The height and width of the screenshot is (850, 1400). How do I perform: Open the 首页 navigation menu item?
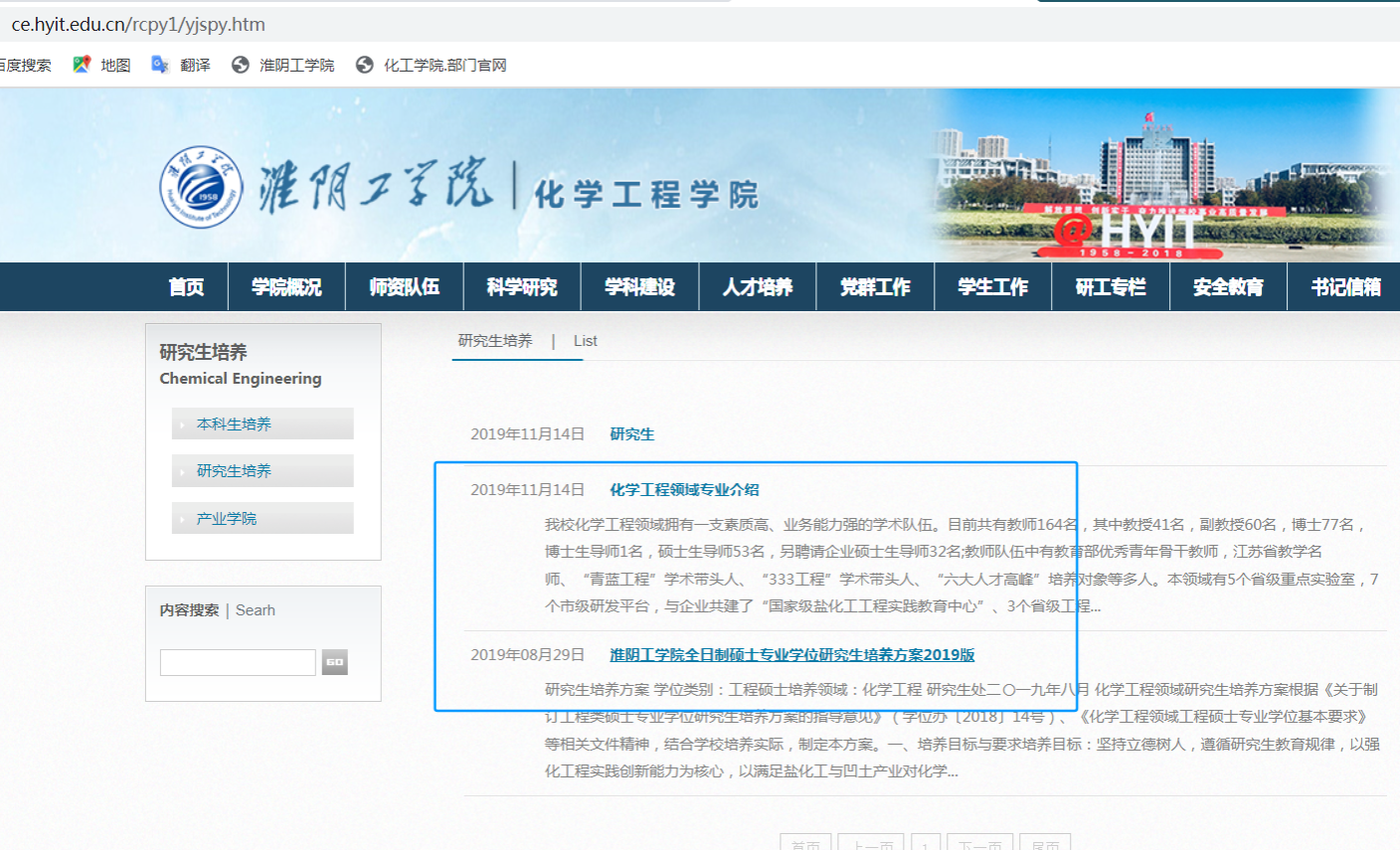pos(186,287)
